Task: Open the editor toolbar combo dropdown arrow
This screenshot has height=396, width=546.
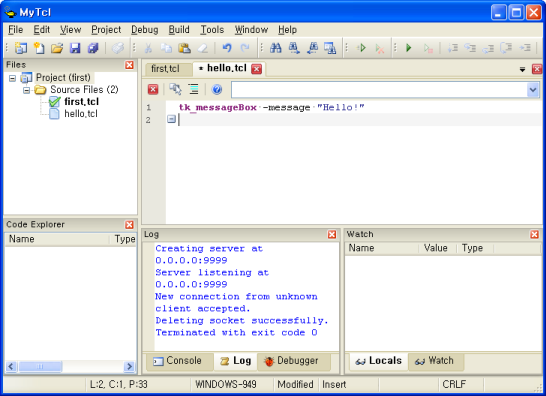Action: coord(533,90)
